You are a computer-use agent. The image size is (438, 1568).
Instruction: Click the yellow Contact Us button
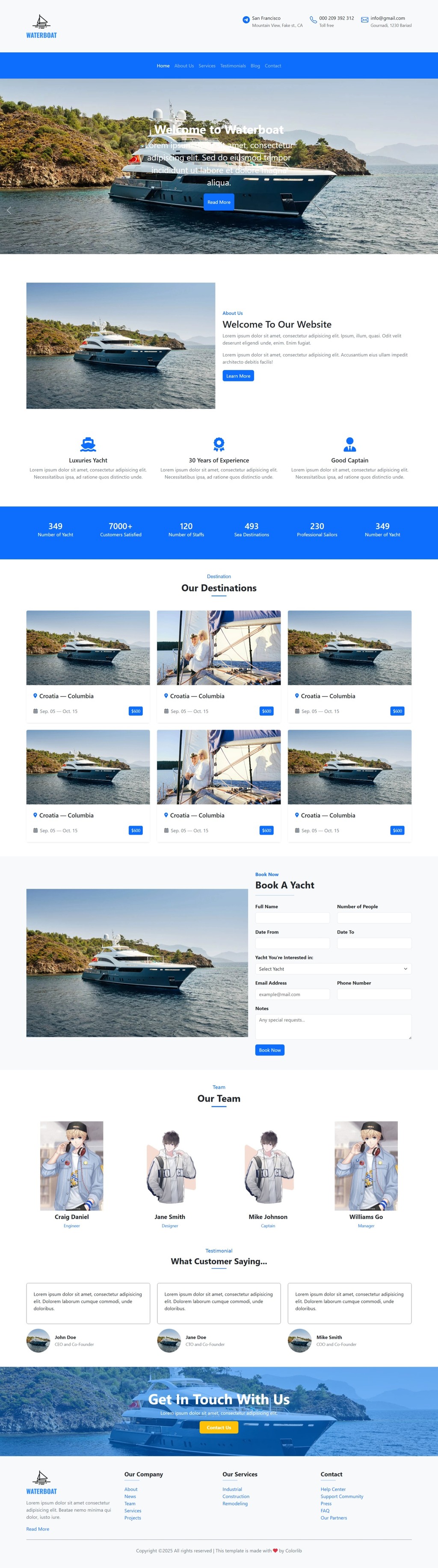pos(219,1428)
